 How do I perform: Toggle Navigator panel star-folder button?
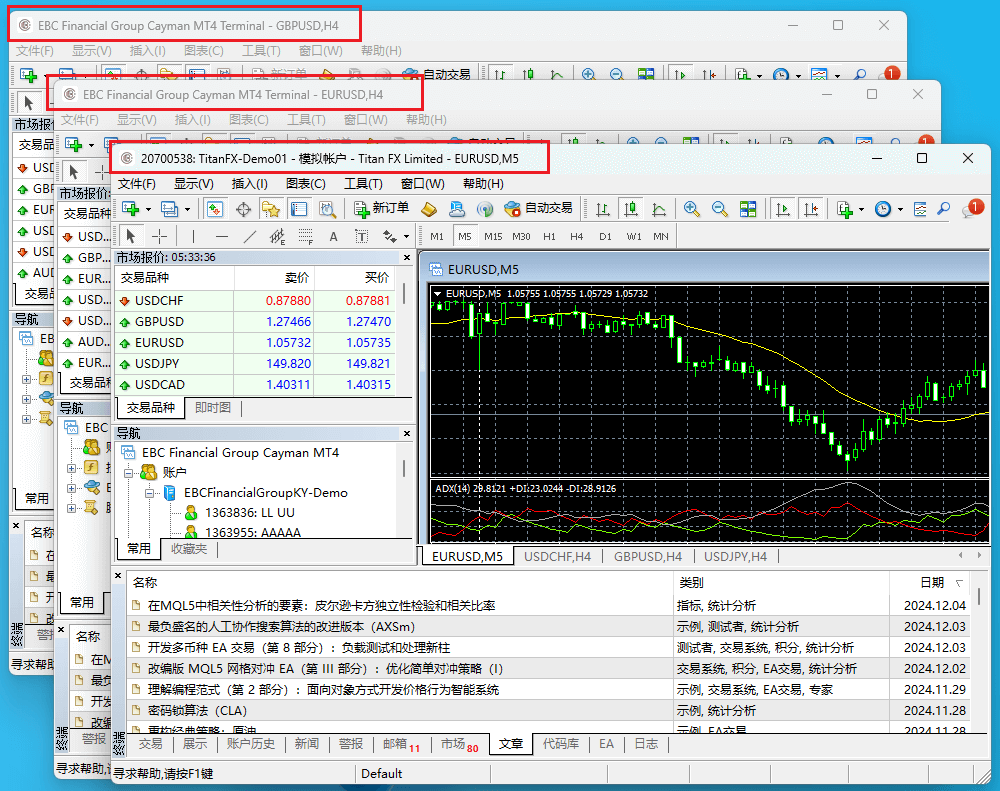[x=271, y=209]
